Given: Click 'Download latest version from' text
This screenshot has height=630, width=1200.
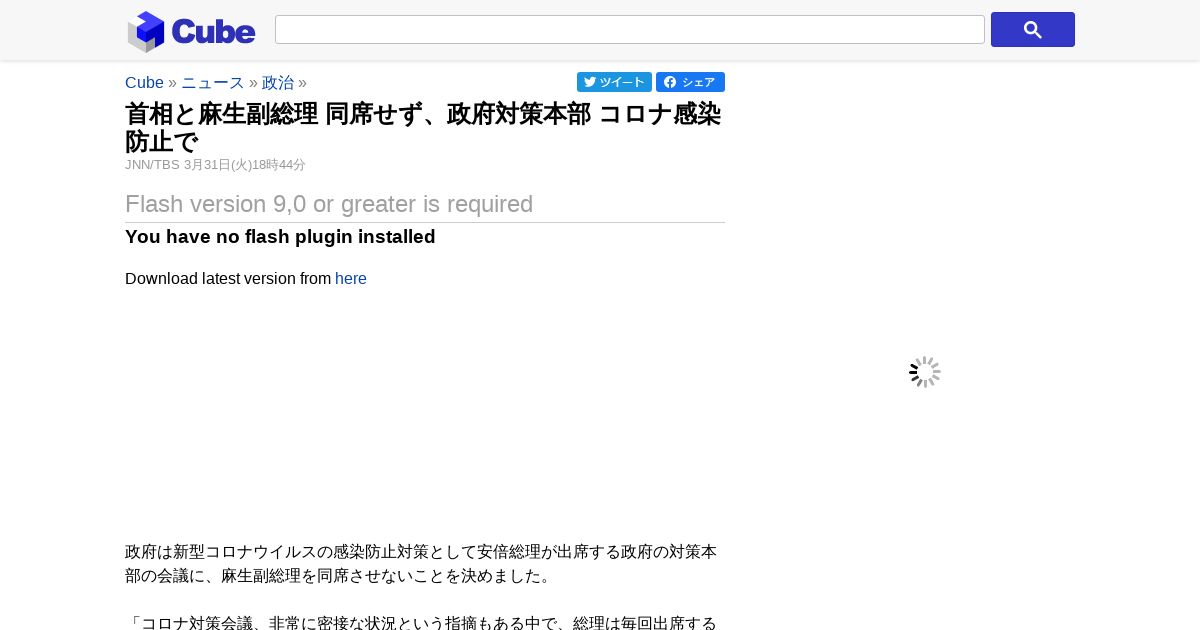Looking at the screenshot, I should point(228,279).
